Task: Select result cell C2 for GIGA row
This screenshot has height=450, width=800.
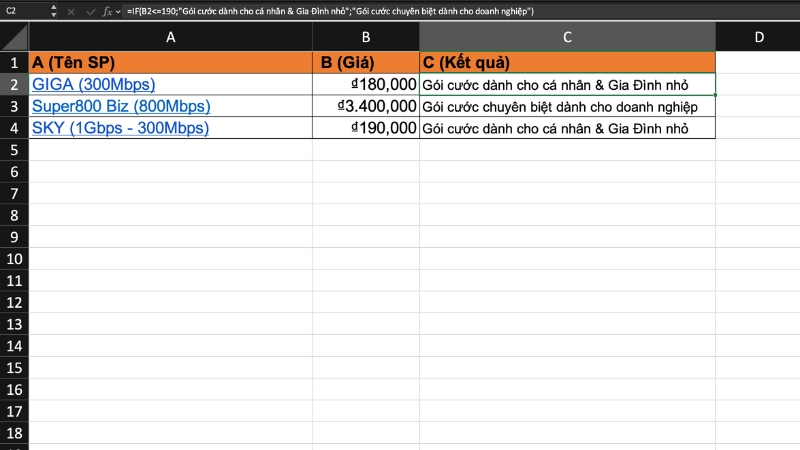Action: click(567, 84)
